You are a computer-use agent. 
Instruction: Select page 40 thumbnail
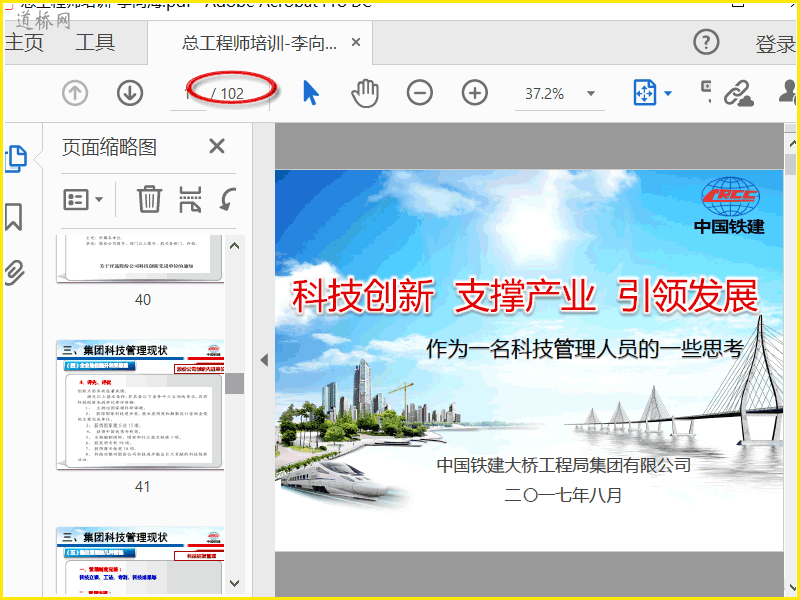pyautogui.click(x=140, y=258)
